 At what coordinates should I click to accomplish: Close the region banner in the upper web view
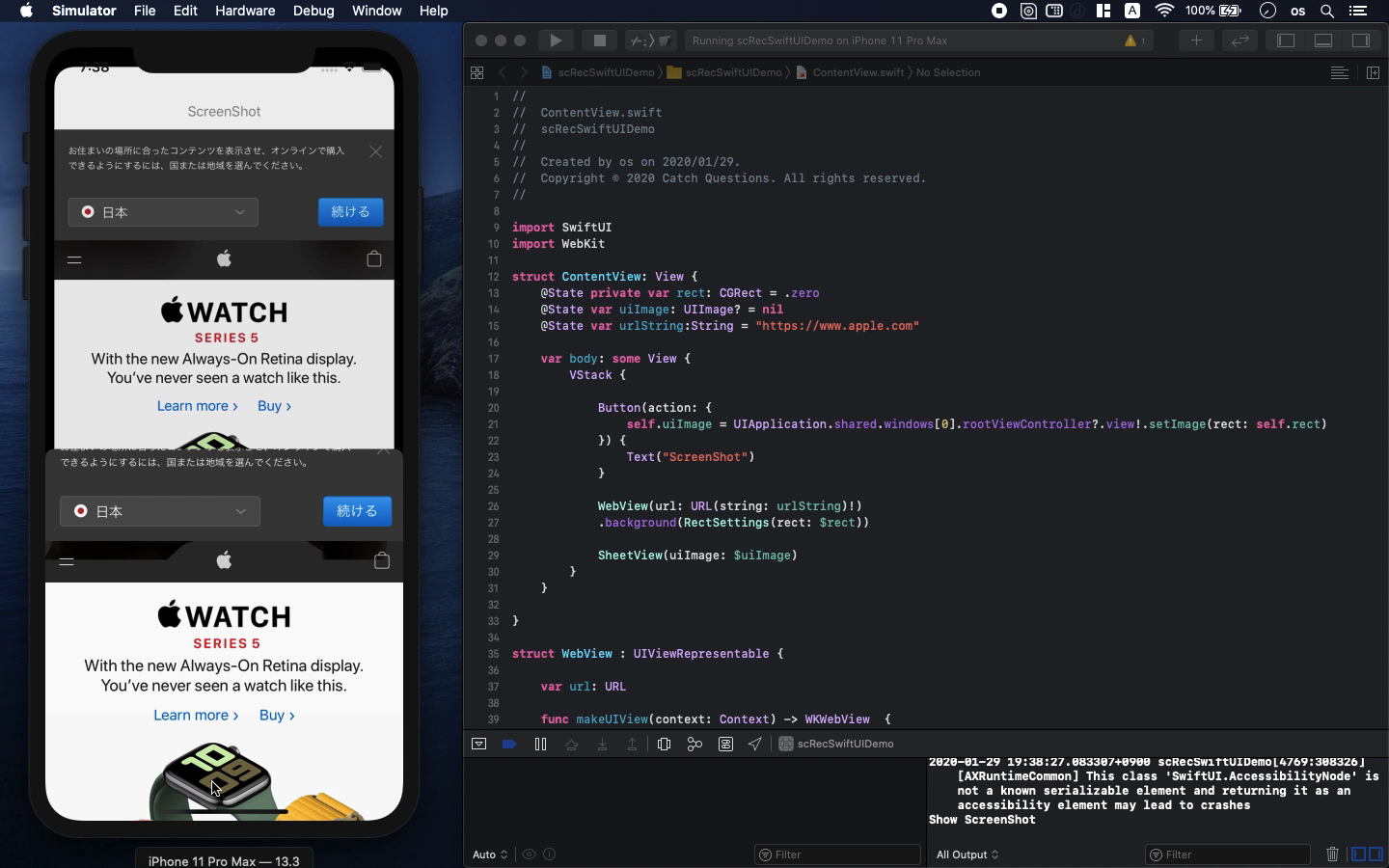pos(375,151)
